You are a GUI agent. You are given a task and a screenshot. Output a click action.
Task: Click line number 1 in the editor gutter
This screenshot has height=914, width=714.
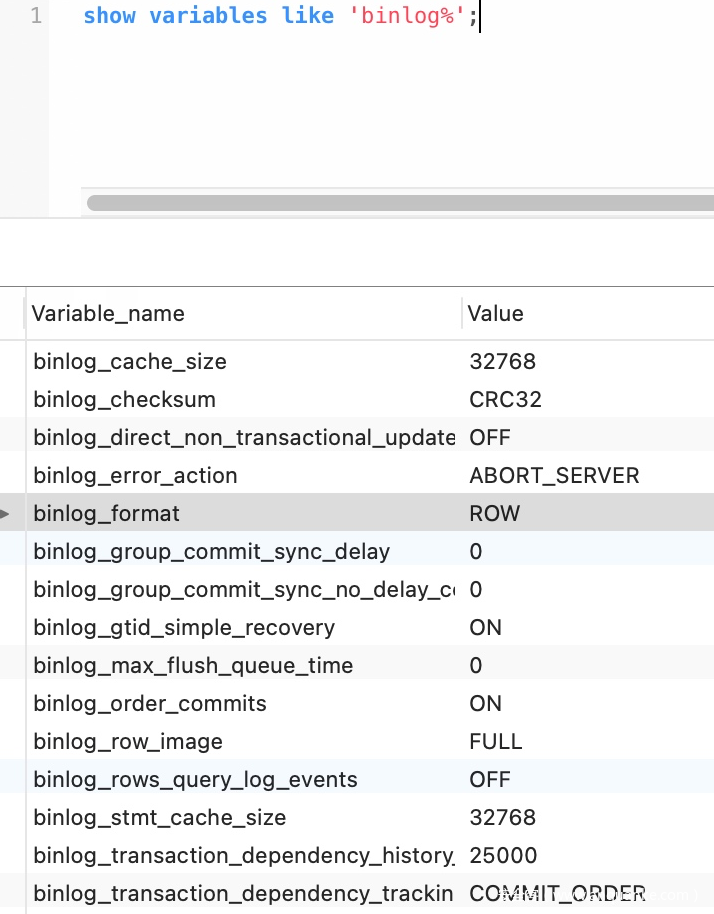[x=35, y=16]
